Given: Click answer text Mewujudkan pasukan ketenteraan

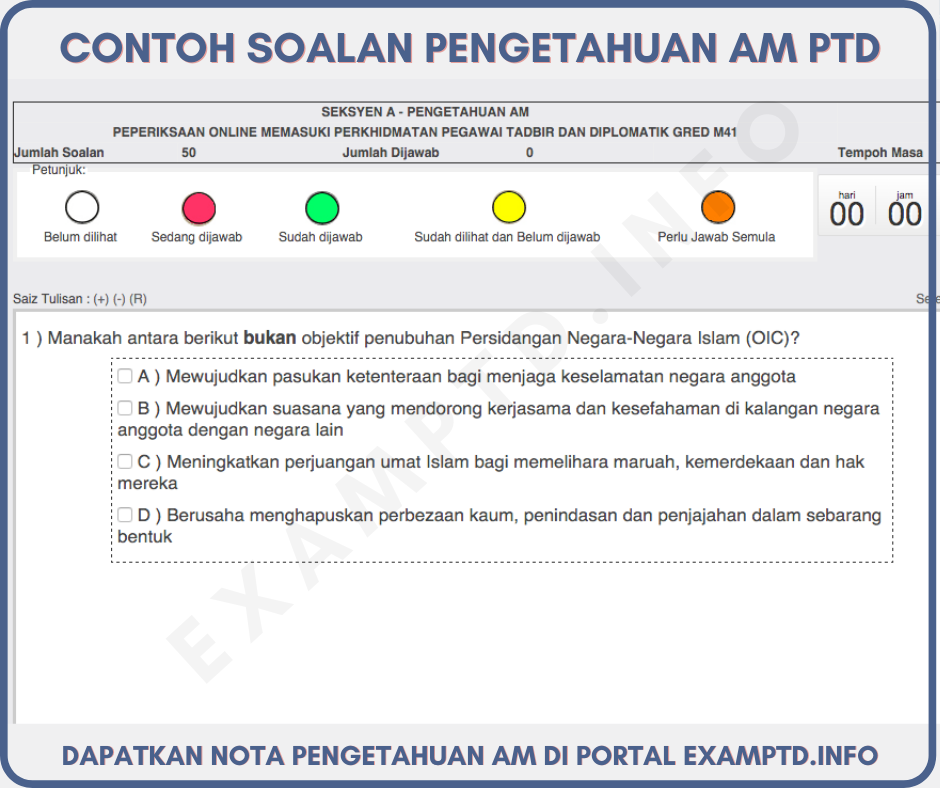Looking at the screenshot, I should pyautogui.click(x=481, y=377).
